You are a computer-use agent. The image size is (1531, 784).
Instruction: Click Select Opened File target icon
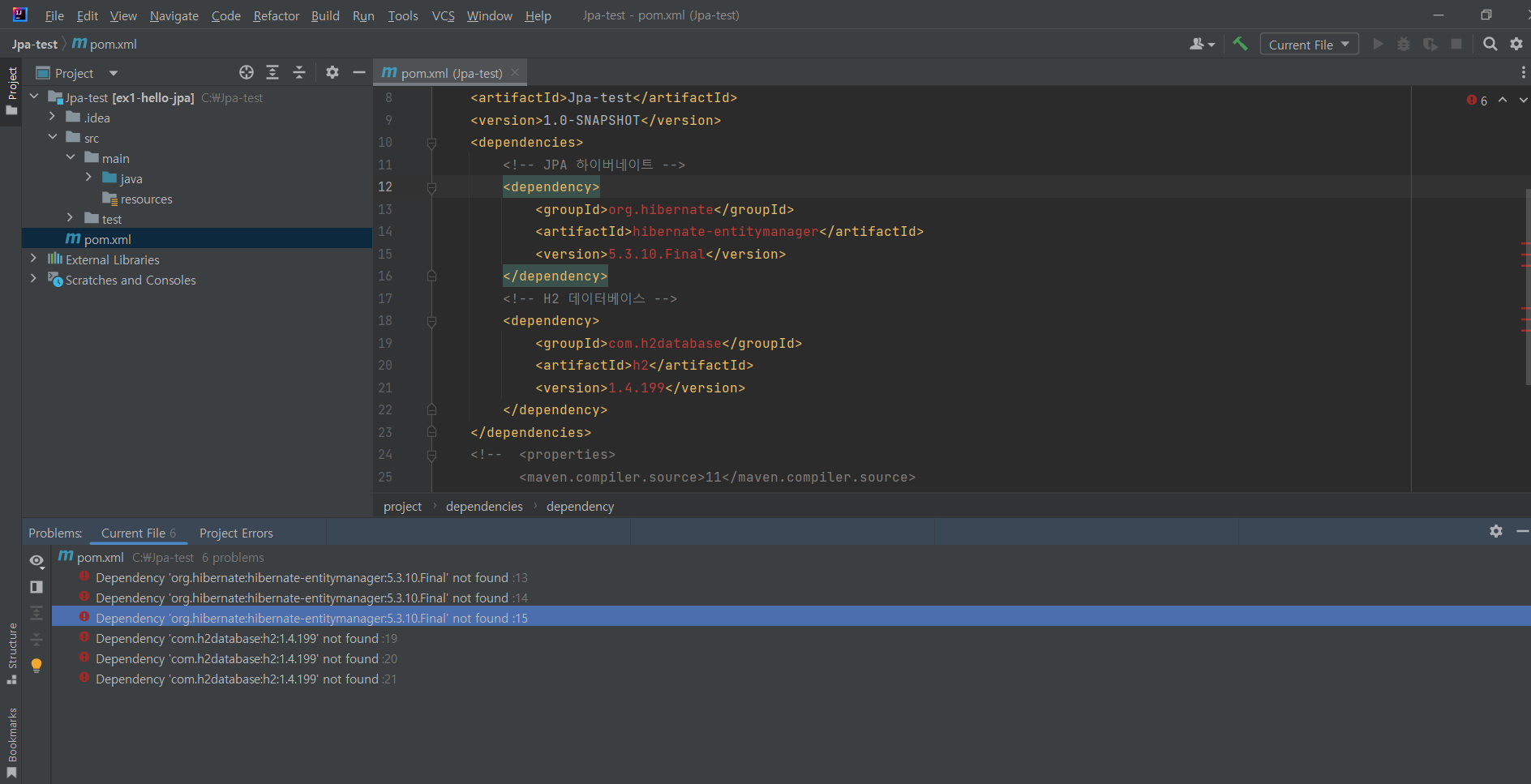point(247,72)
